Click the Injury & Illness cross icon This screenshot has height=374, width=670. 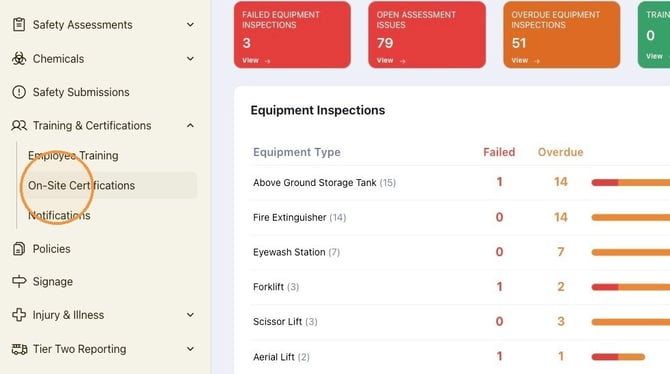click(x=19, y=315)
